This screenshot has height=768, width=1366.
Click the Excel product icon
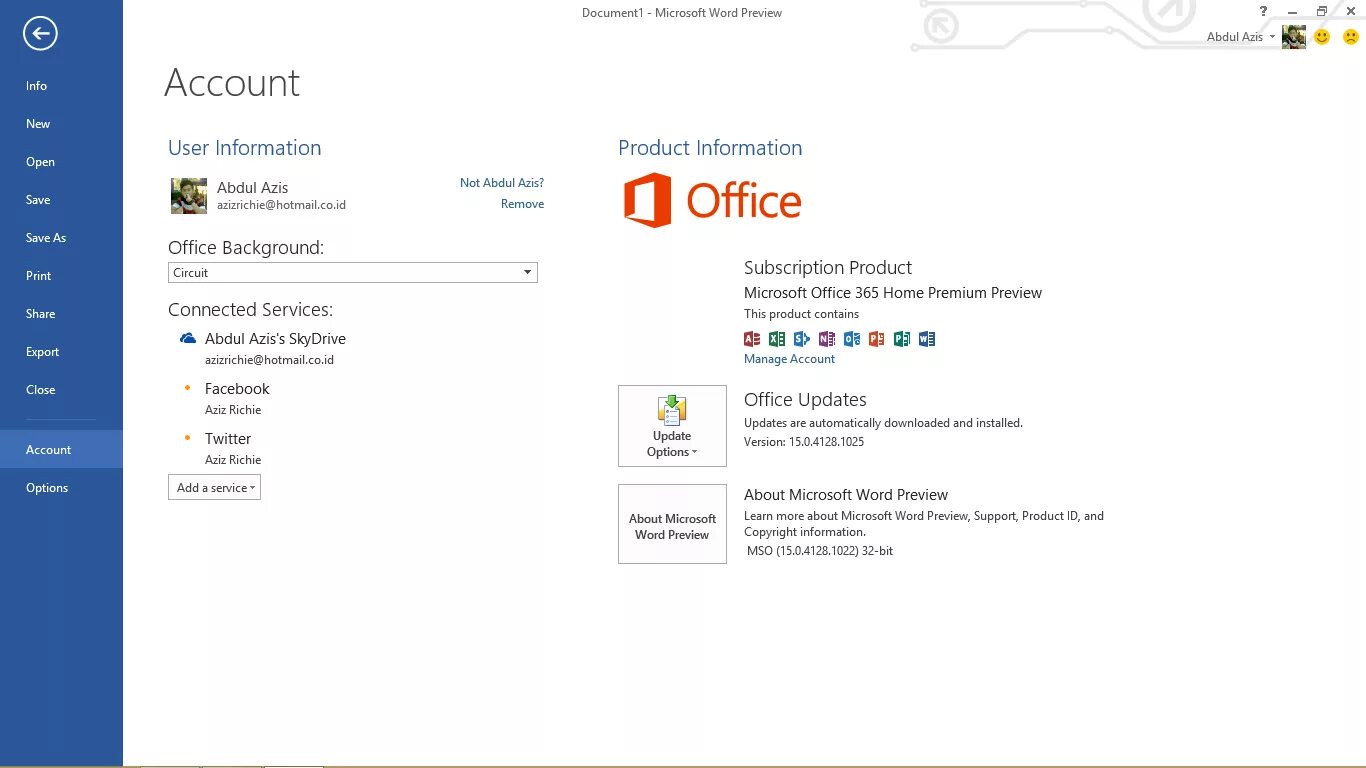pyautogui.click(x=777, y=339)
